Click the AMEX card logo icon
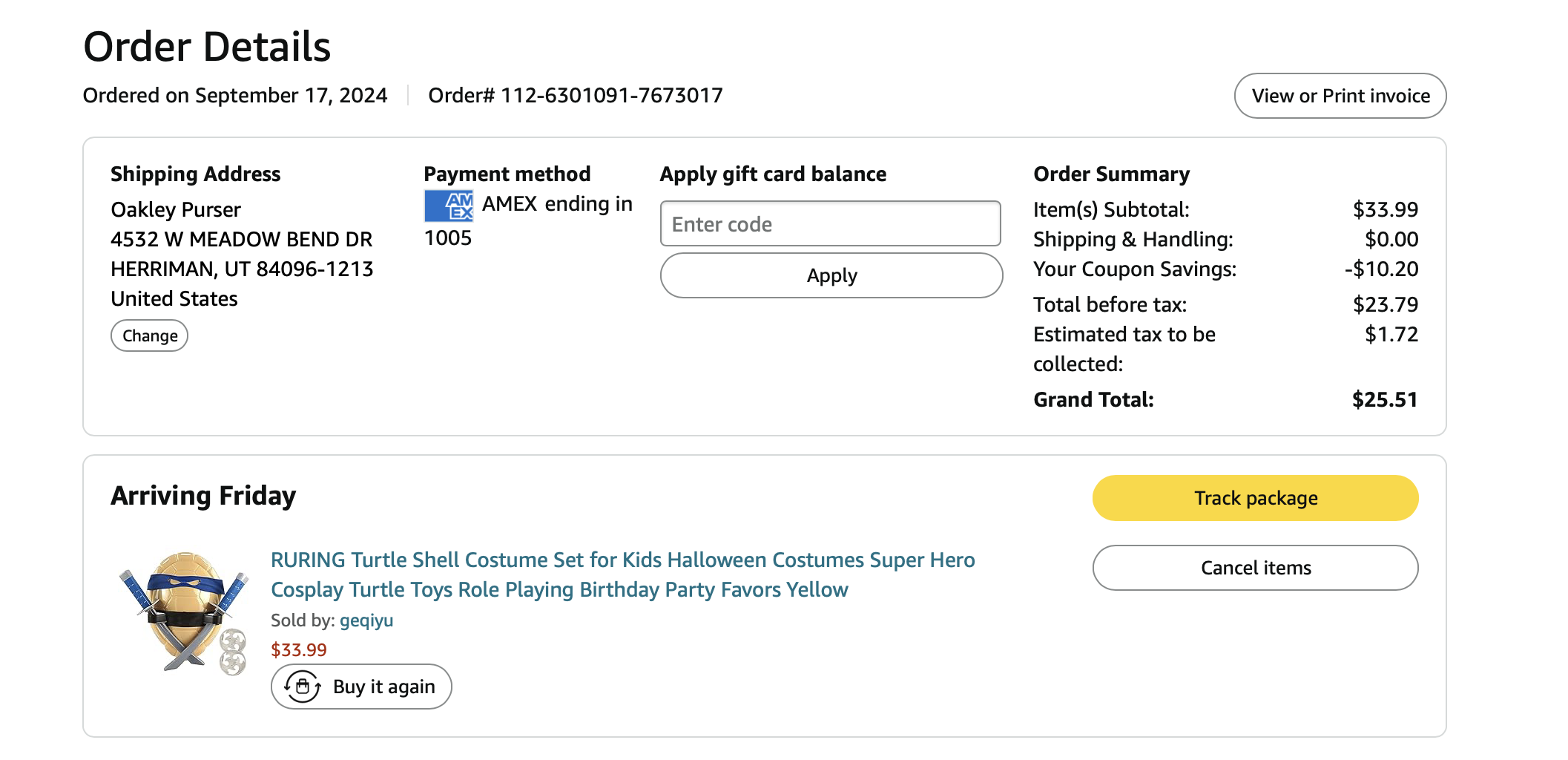Viewport: 1568px width, 760px height. (448, 206)
